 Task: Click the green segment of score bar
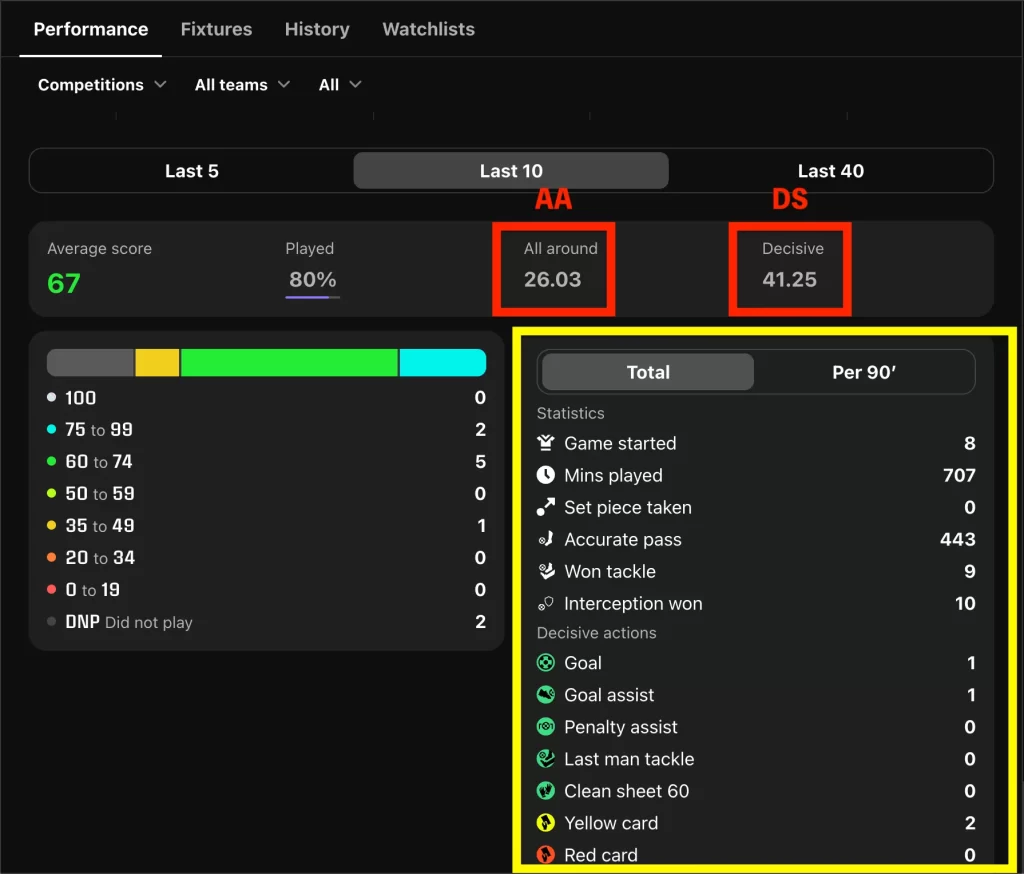tap(289, 363)
